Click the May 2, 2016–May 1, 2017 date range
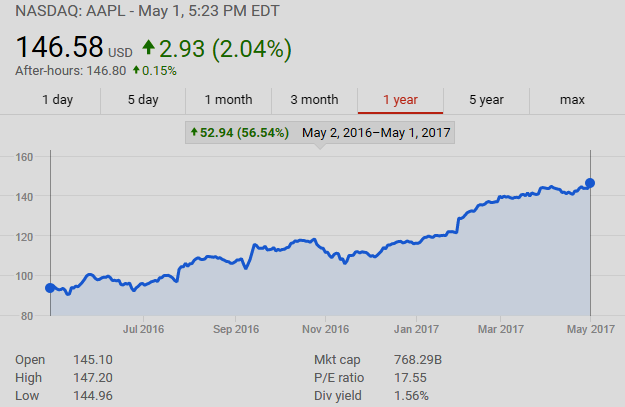The image size is (625, 407). [x=376, y=132]
